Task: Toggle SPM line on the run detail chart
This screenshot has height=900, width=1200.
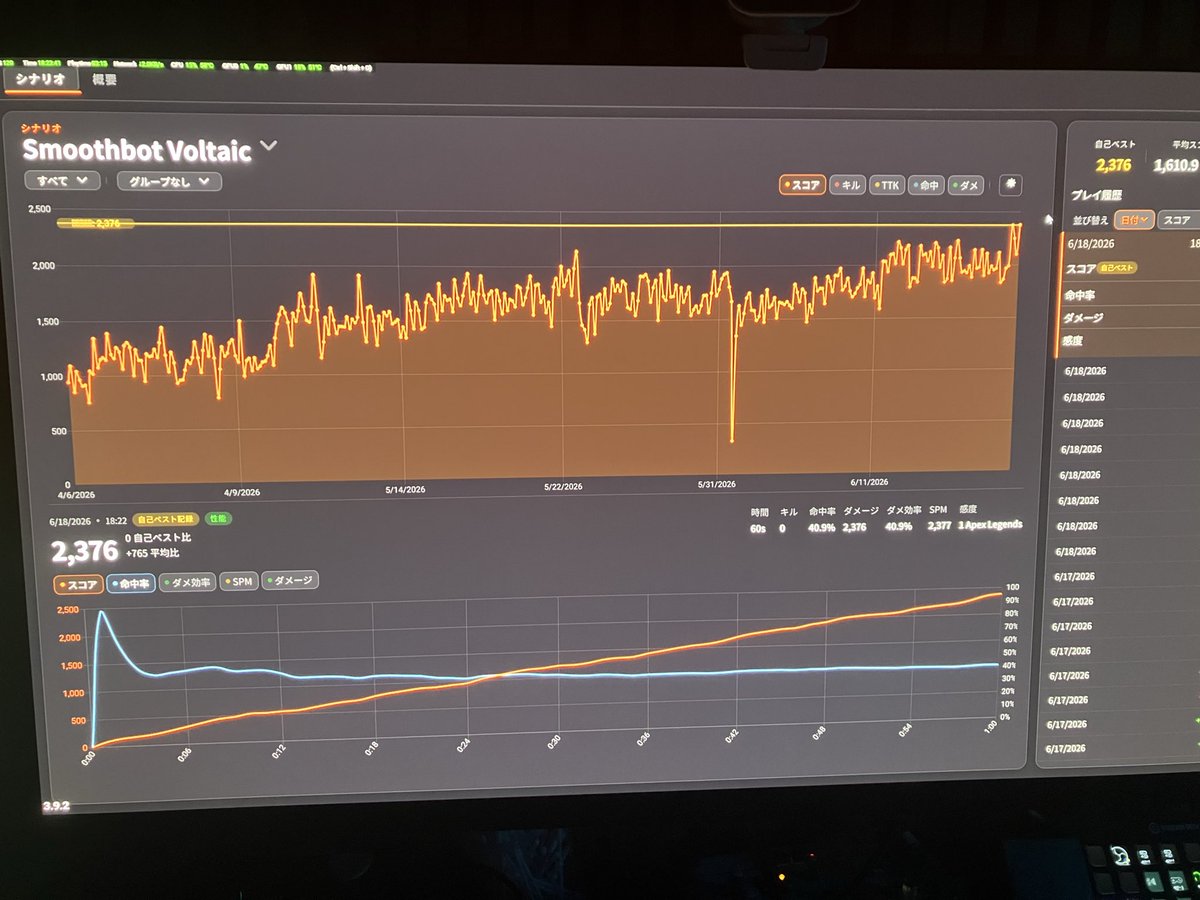Action: (240, 581)
